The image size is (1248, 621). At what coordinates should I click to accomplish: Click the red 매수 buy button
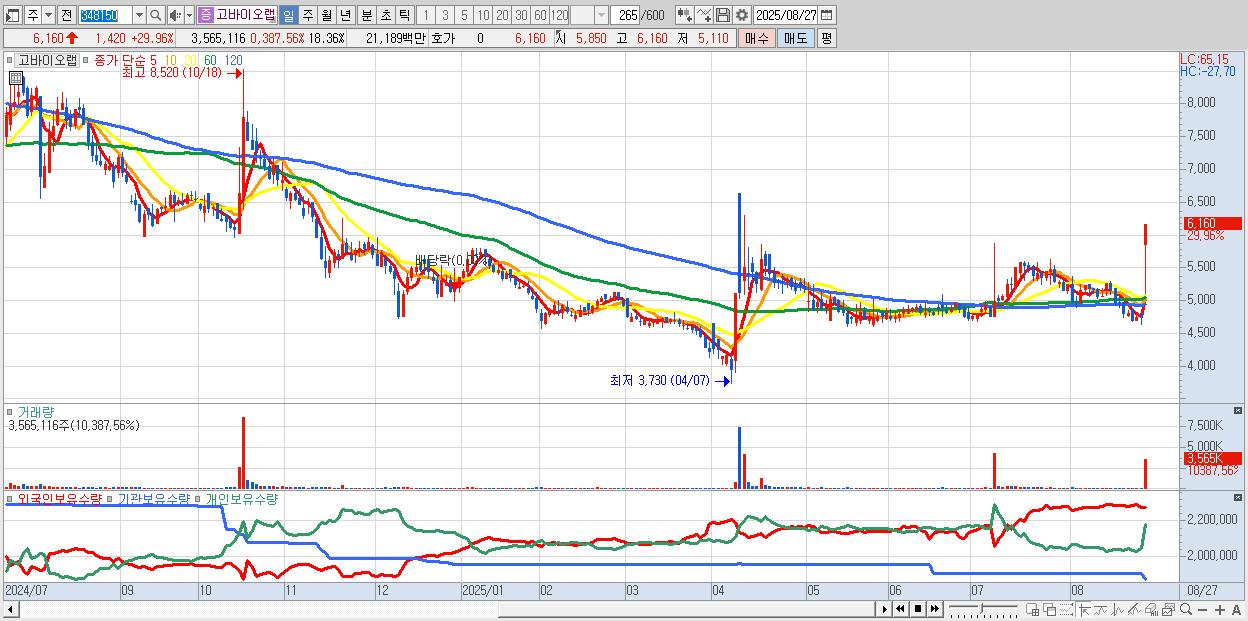(x=757, y=38)
